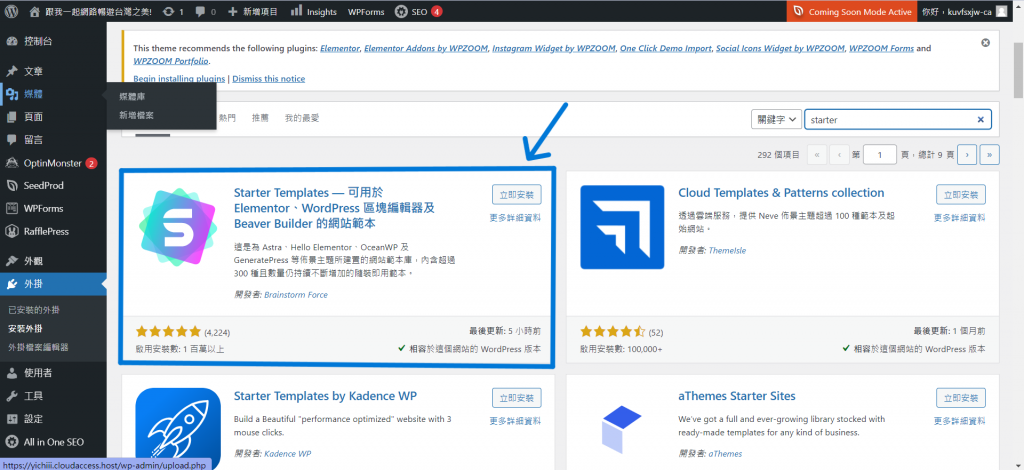The image size is (1024, 470).
Task: Open the One Click Demo Import link
Action: coord(665,48)
